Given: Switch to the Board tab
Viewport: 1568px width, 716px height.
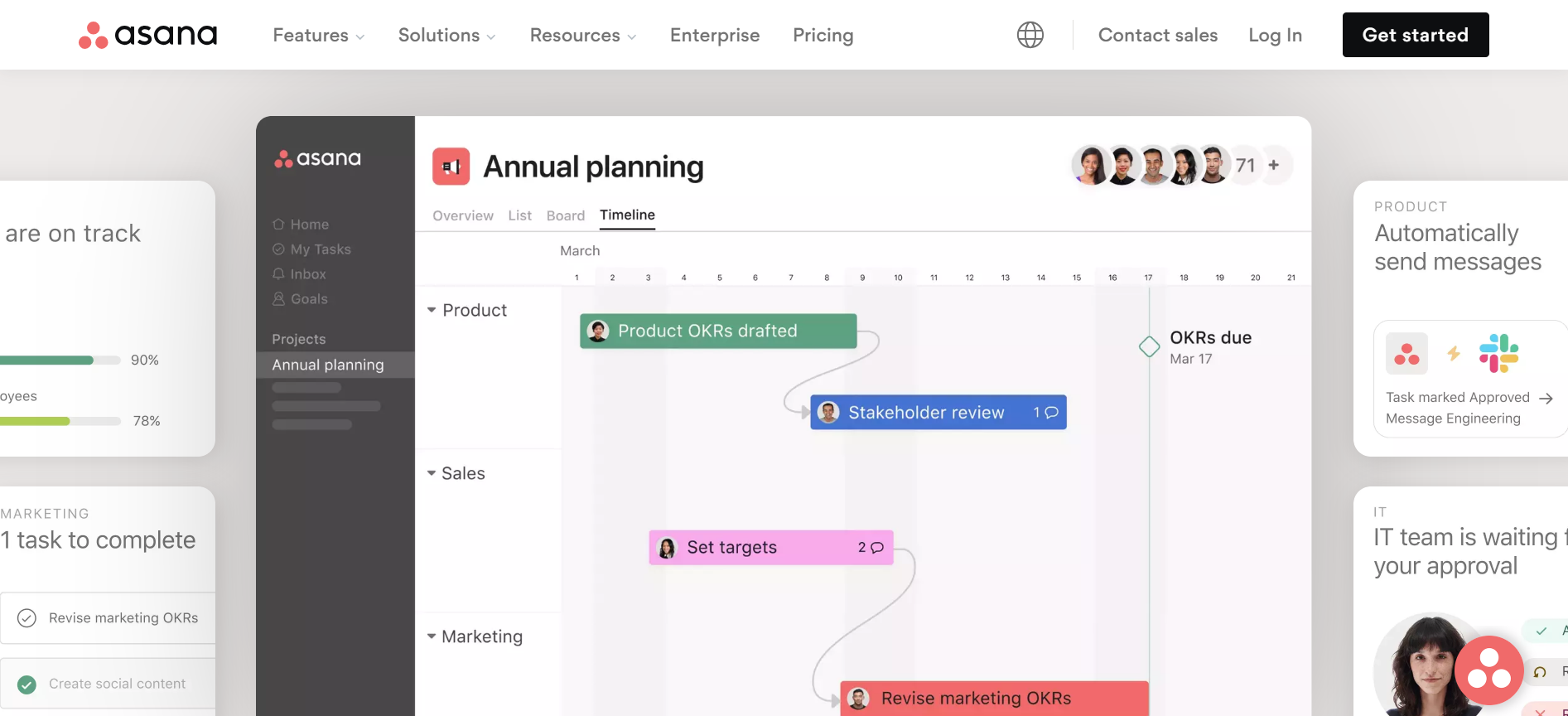Looking at the screenshot, I should point(566,215).
